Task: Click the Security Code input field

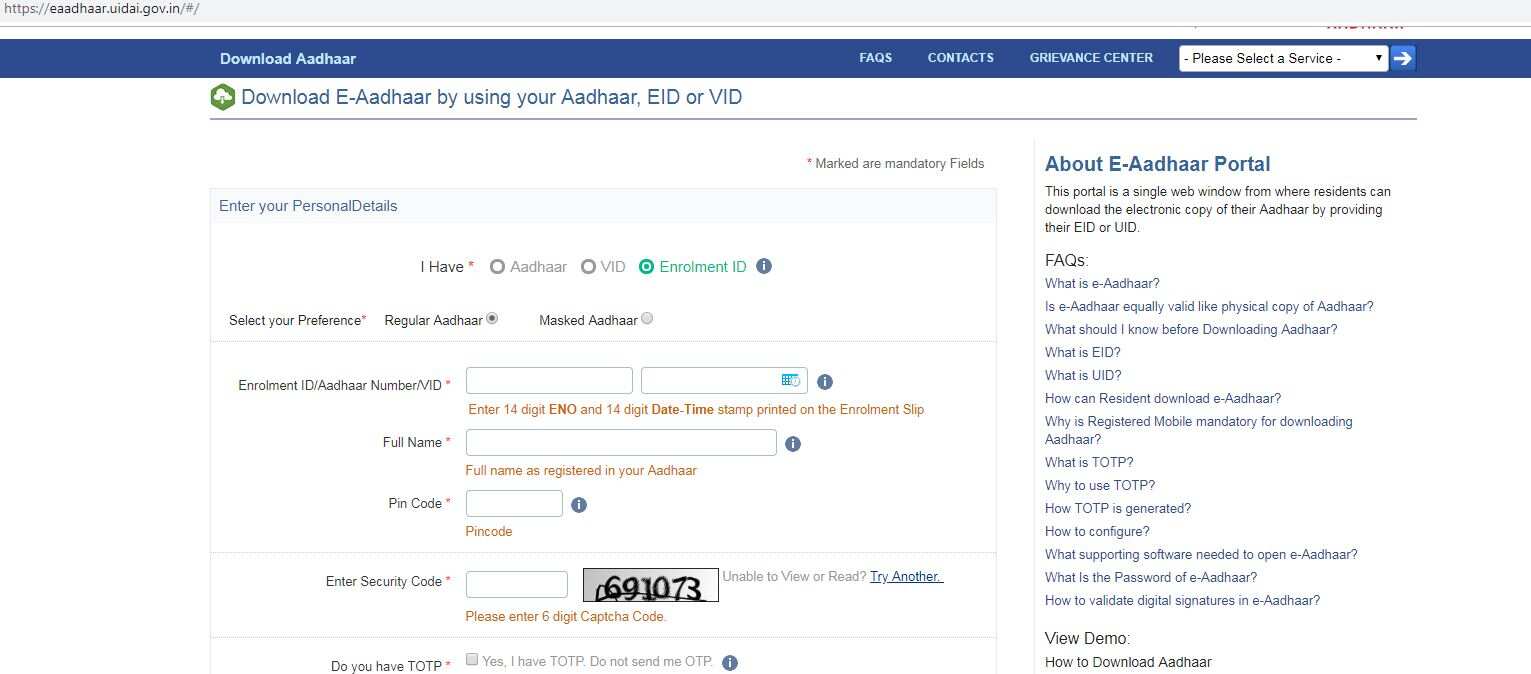Action: (517, 584)
